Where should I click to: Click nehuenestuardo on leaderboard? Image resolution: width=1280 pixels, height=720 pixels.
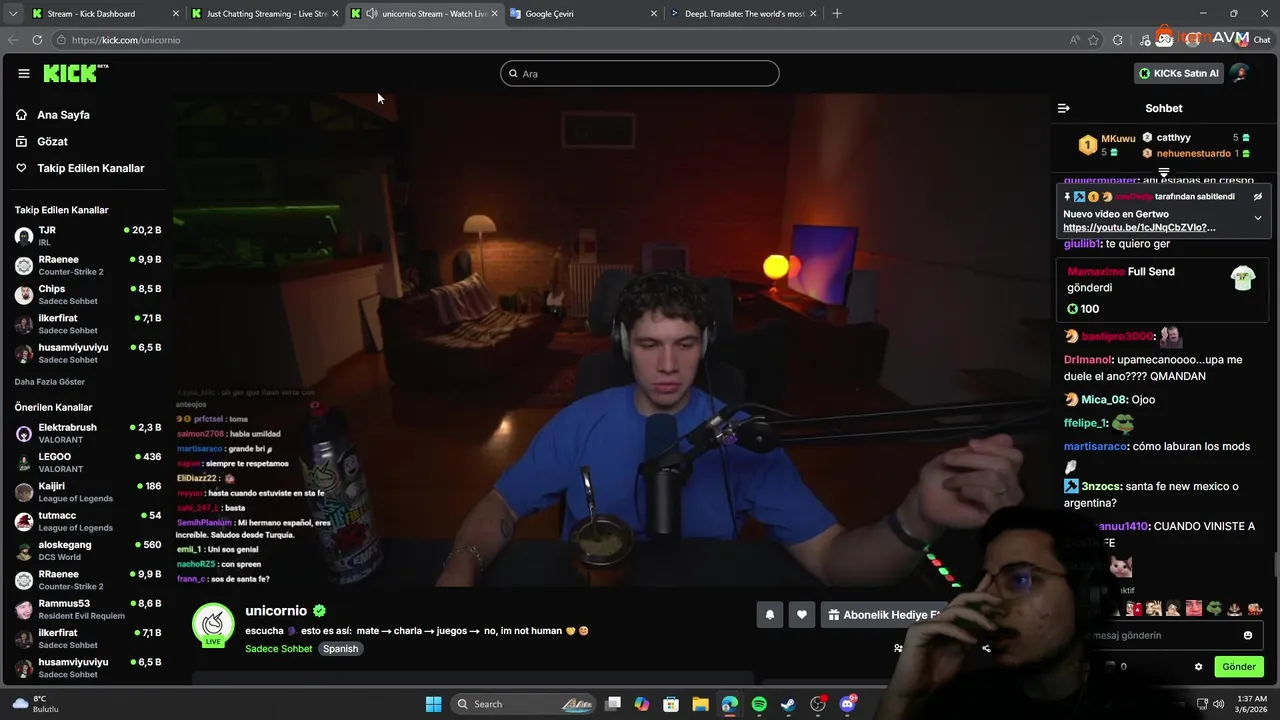tap(1193, 154)
